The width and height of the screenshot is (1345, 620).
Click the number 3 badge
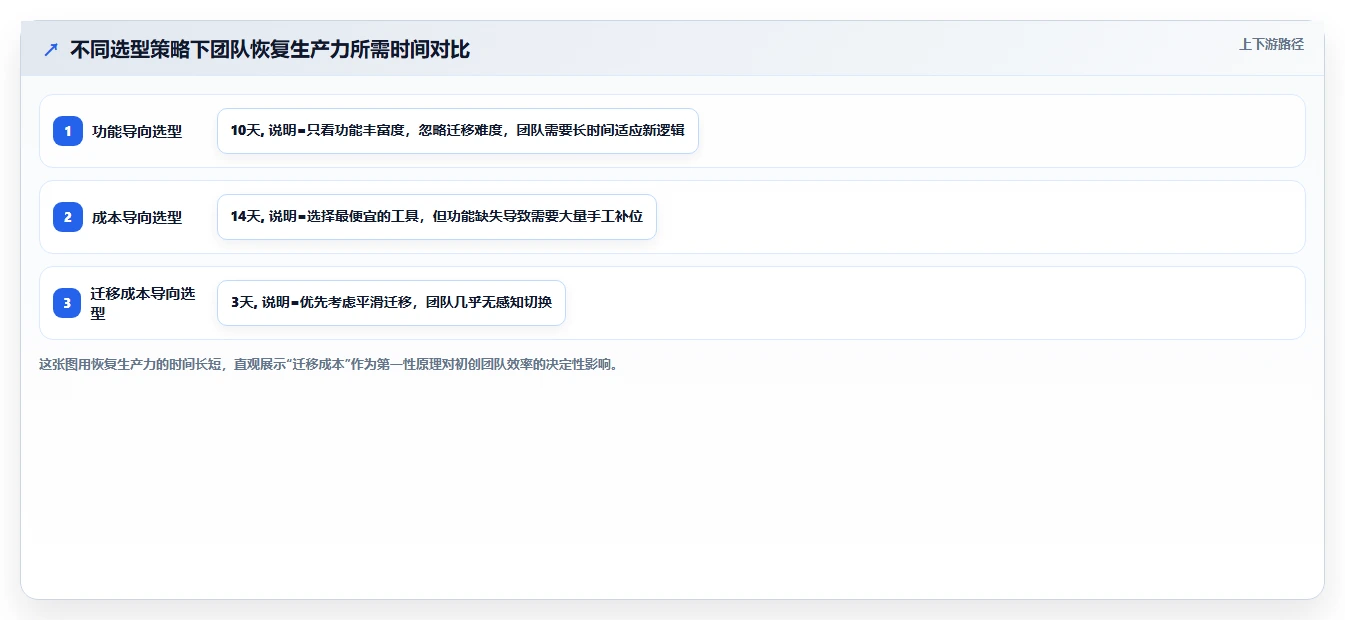[67, 303]
